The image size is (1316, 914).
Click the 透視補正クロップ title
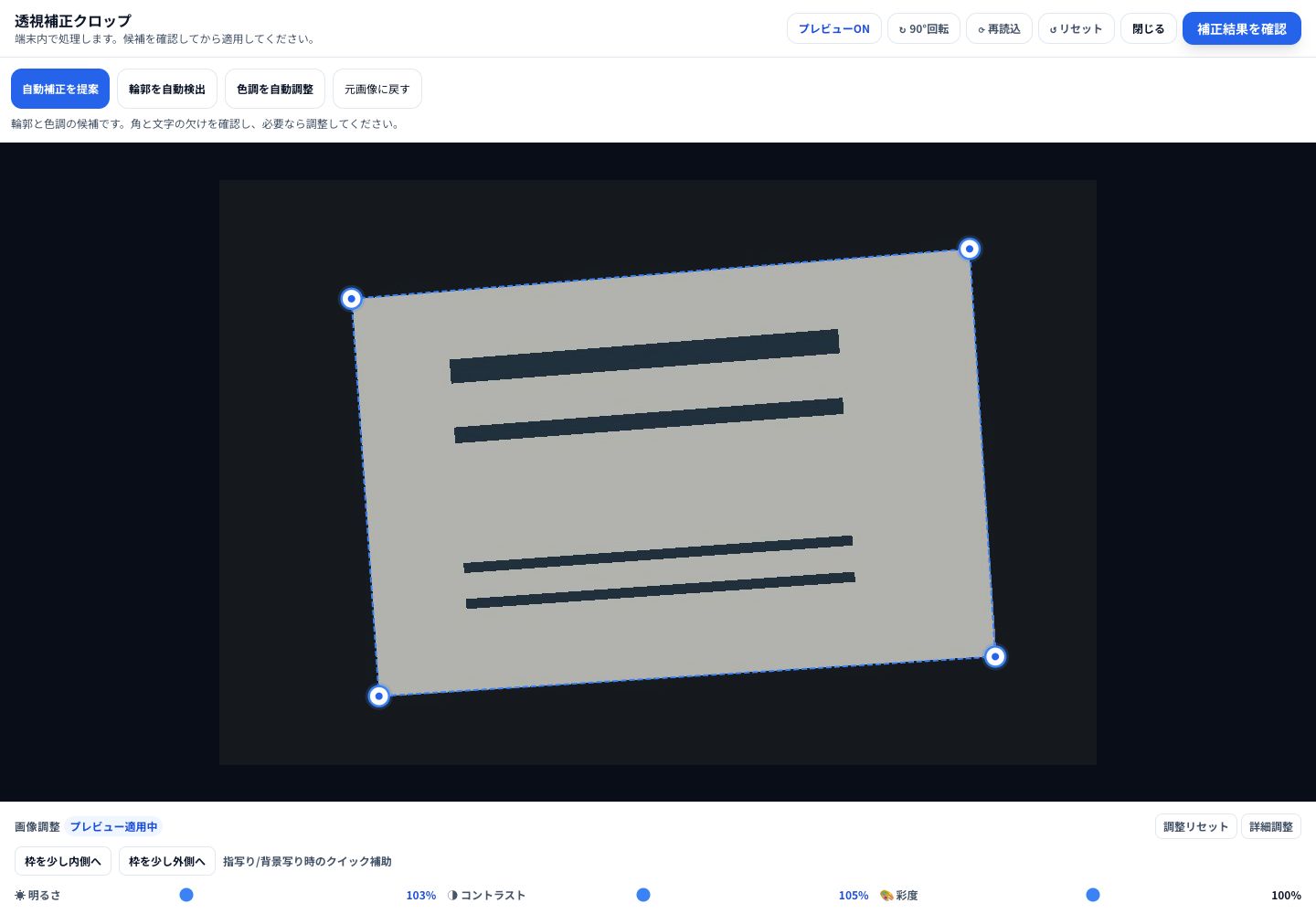(x=73, y=20)
